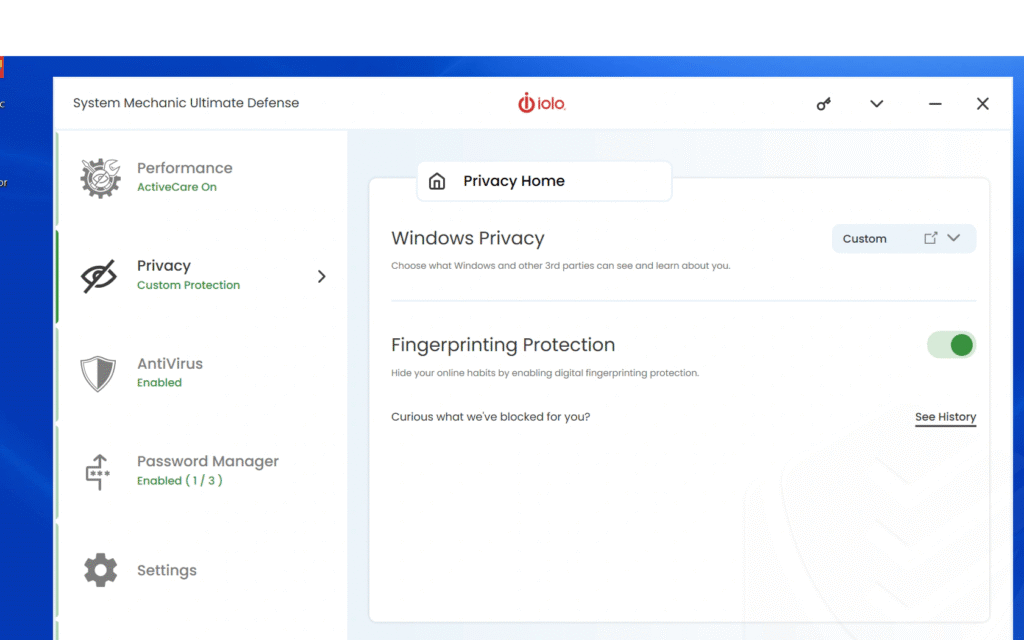The image size is (1024, 640).
Task: Click the iolo logo
Action: pos(541,103)
